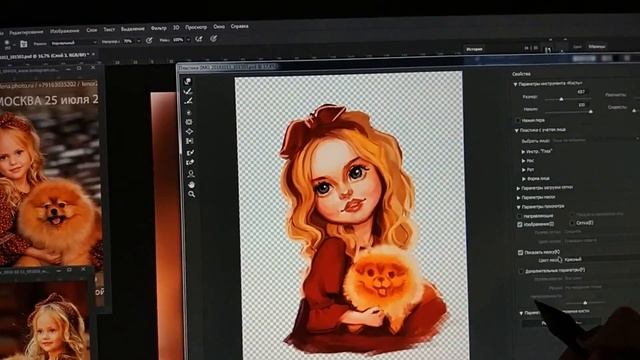
Task: Click the opacity 70% field in options bar
Action: (128, 41)
